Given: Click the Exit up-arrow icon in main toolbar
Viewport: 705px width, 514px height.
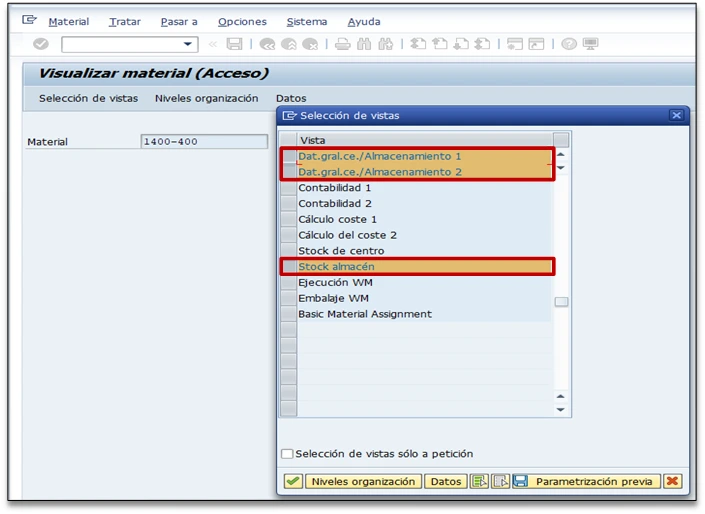Looking at the screenshot, I should (289, 44).
